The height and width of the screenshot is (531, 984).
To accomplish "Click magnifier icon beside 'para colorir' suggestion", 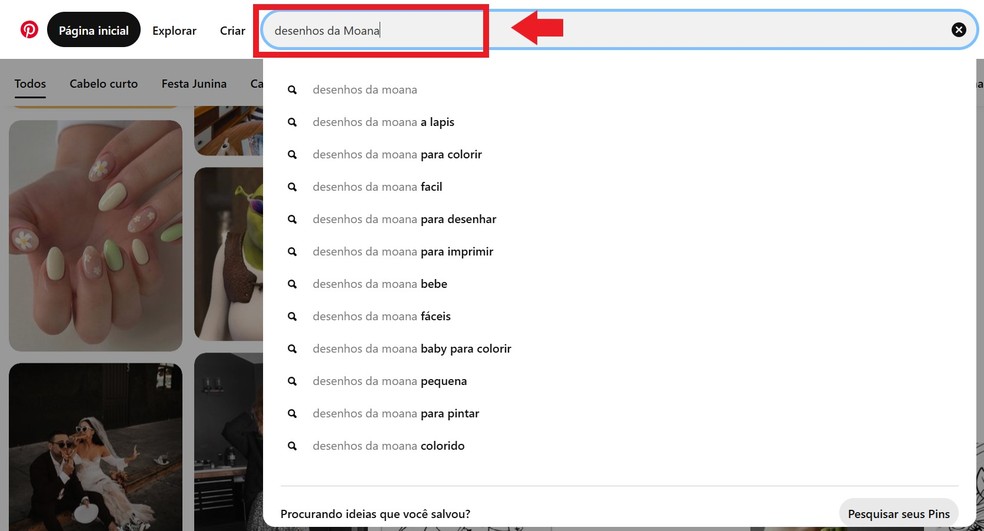I will point(292,154).
